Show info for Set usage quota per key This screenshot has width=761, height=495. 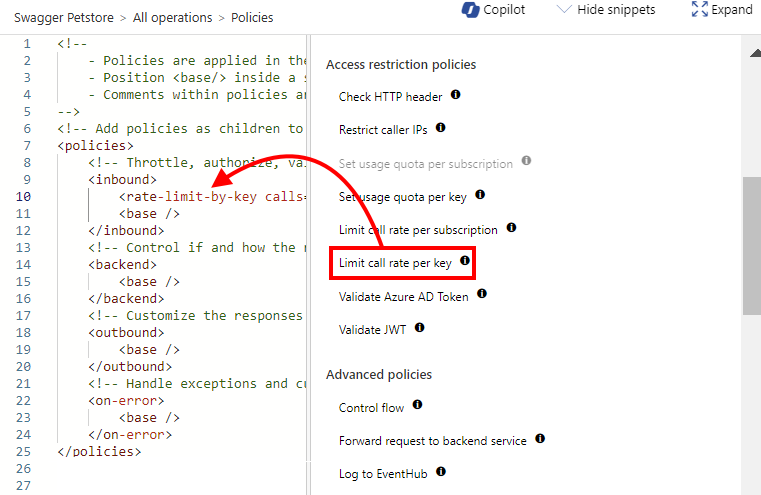pyautogui.click(x=480, y=195)
